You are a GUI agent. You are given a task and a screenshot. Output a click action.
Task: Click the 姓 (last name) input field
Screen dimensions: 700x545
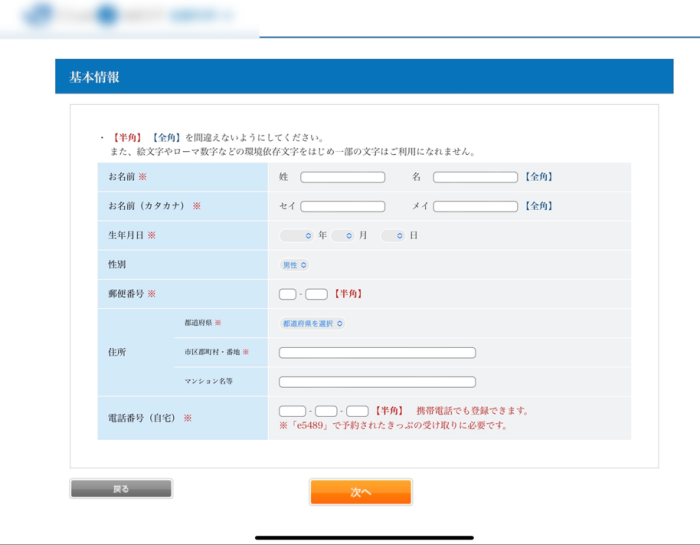point(342,177)
